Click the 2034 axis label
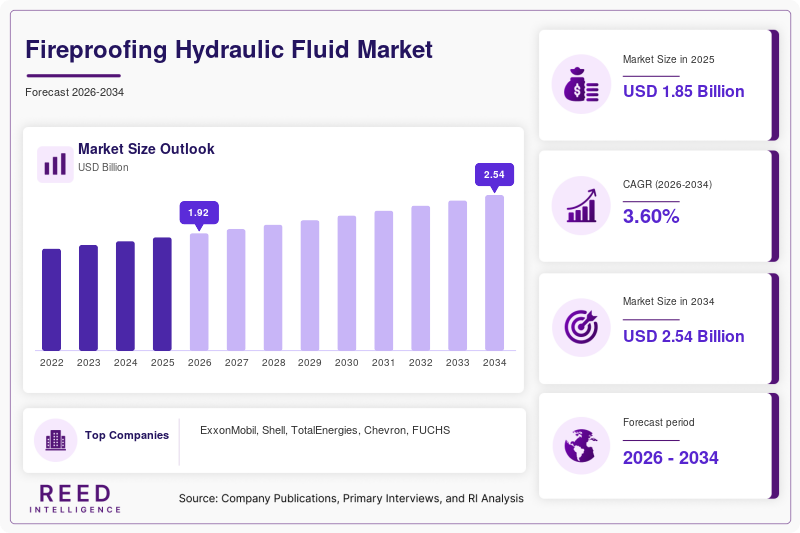Viewport: 800px width, 533px height. tap(494, 363)
